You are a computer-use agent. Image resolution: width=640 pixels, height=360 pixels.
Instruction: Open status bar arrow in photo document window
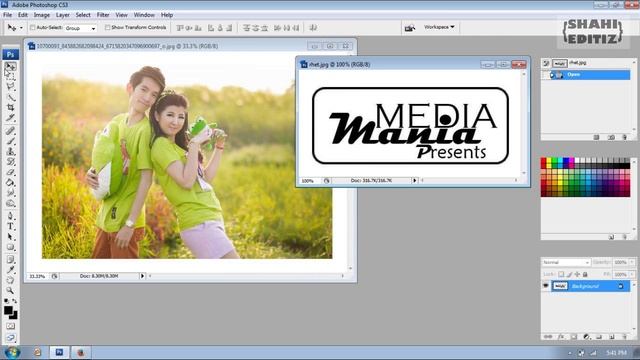[142, 276]
